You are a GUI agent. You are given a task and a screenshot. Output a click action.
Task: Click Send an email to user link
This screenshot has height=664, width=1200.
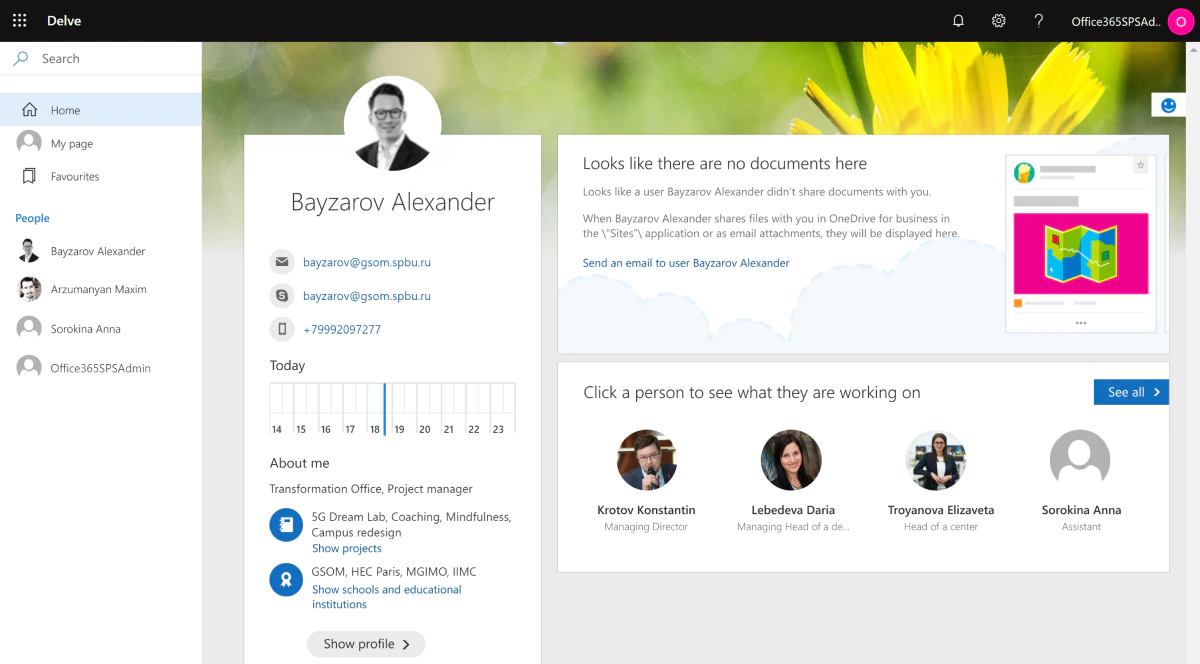[x=686, y=263]
